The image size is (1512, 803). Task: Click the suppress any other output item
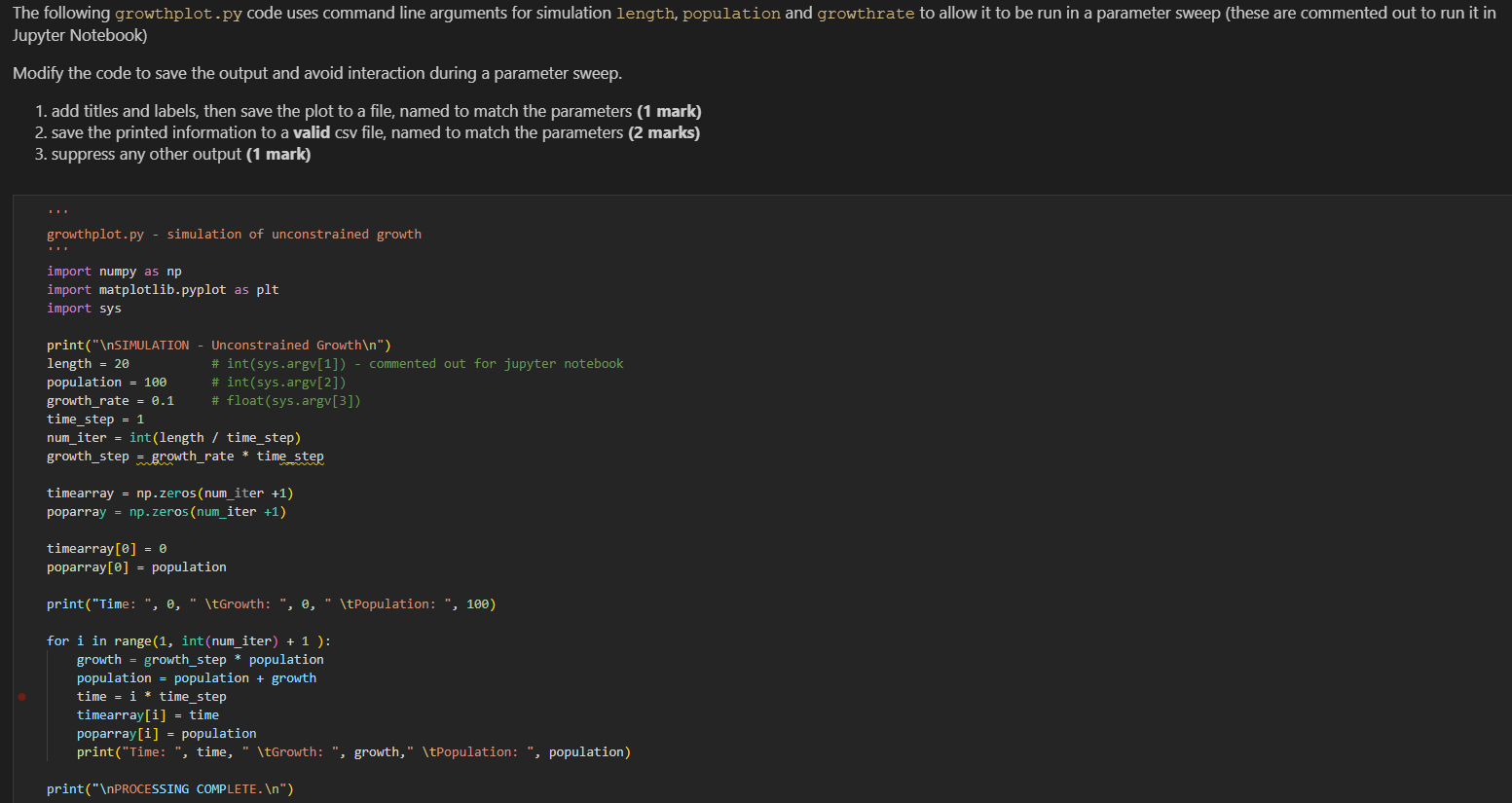click(175, 154)
